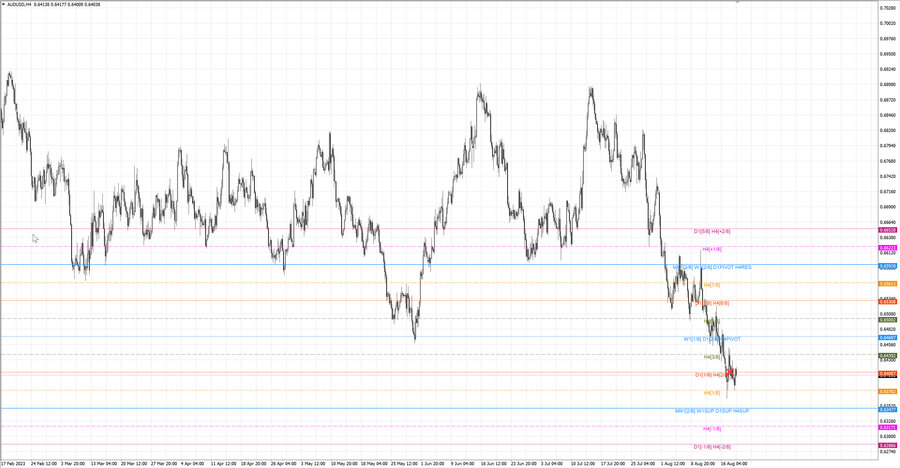900x468 pixels.
Task: Click the magenta "H4[-1/8]" line label
Action: (x=712, y=428)
